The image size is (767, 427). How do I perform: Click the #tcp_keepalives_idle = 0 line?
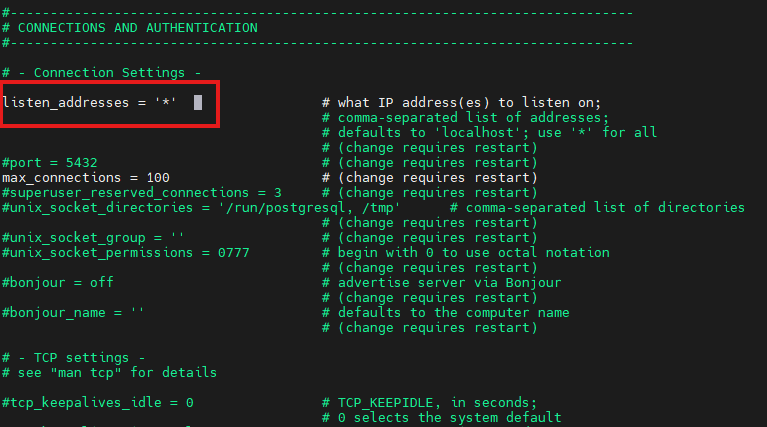coord(98,402)
